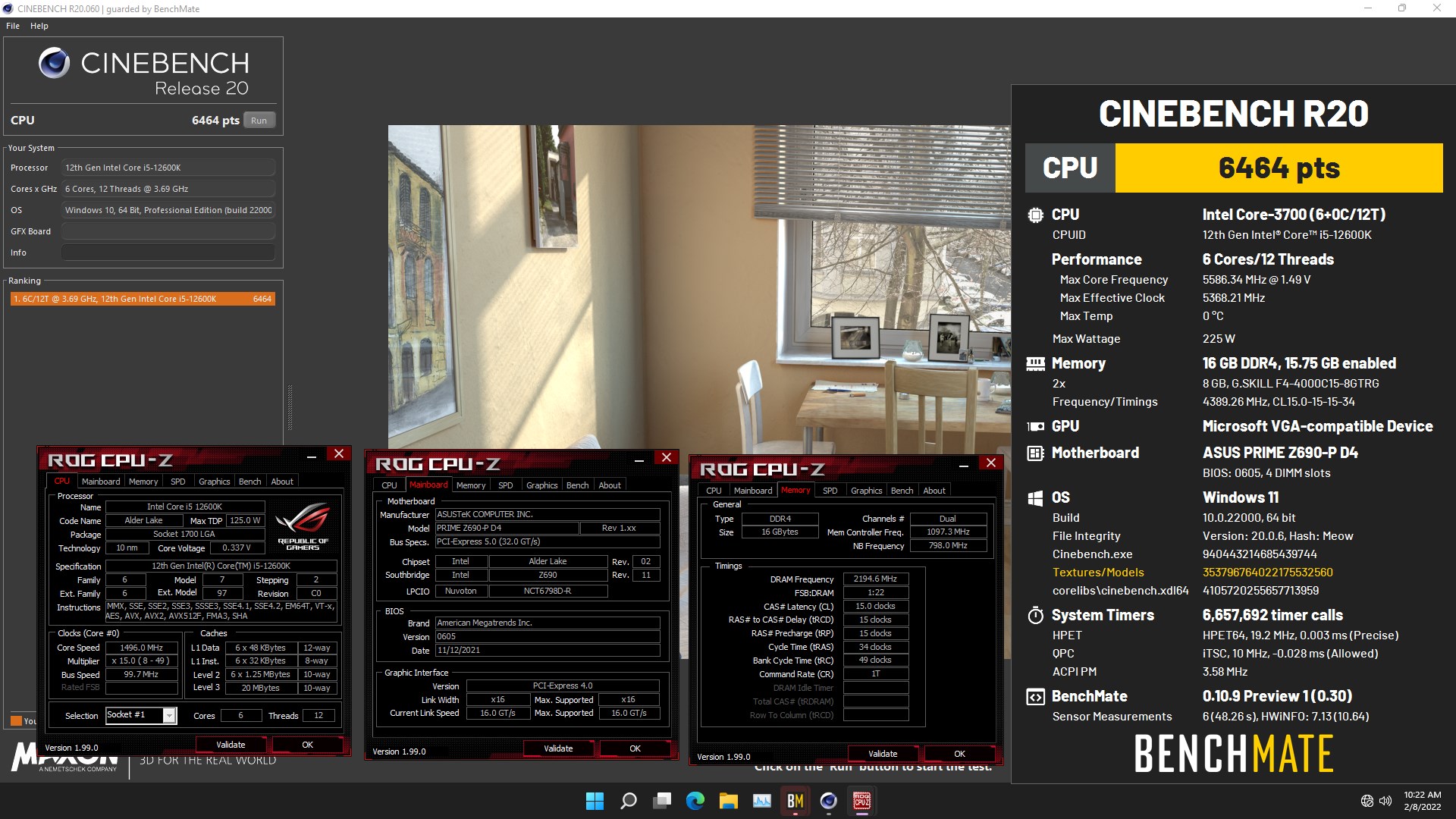Switch to ROG CPU-Z taskbar icon
The width and height of the screenshot is (1456, 819).
coord(862,801)
